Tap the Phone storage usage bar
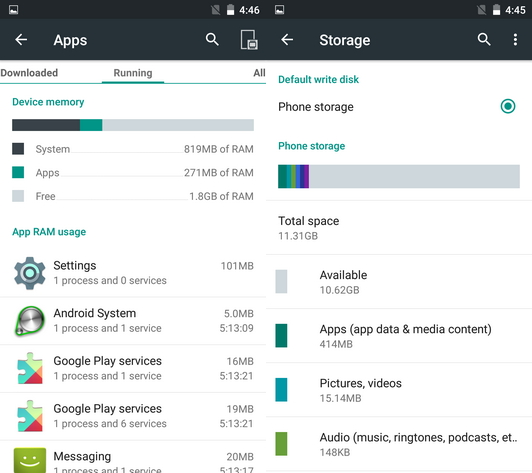This screenshot has width=532, height=473. (x=399, y=176)
